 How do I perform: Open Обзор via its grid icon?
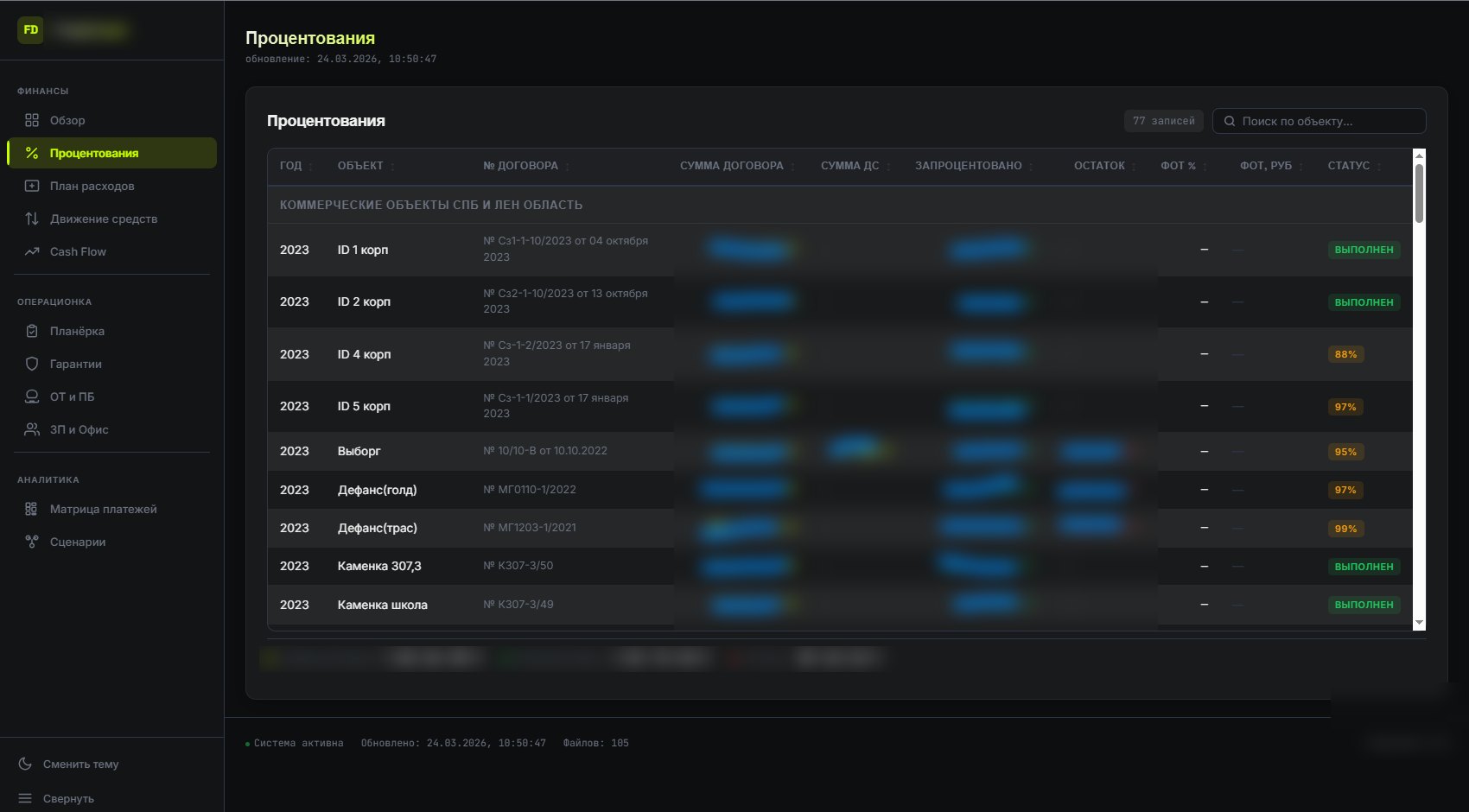point(32,120)
